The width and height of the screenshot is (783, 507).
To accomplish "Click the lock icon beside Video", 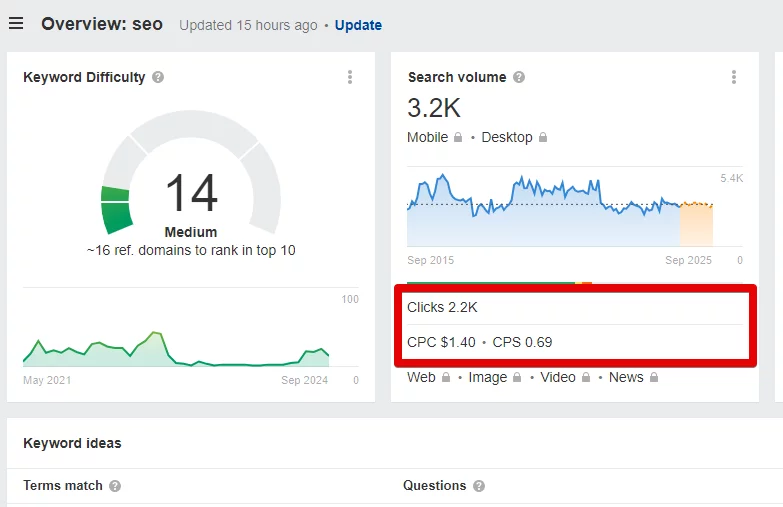I will point(586,377).
